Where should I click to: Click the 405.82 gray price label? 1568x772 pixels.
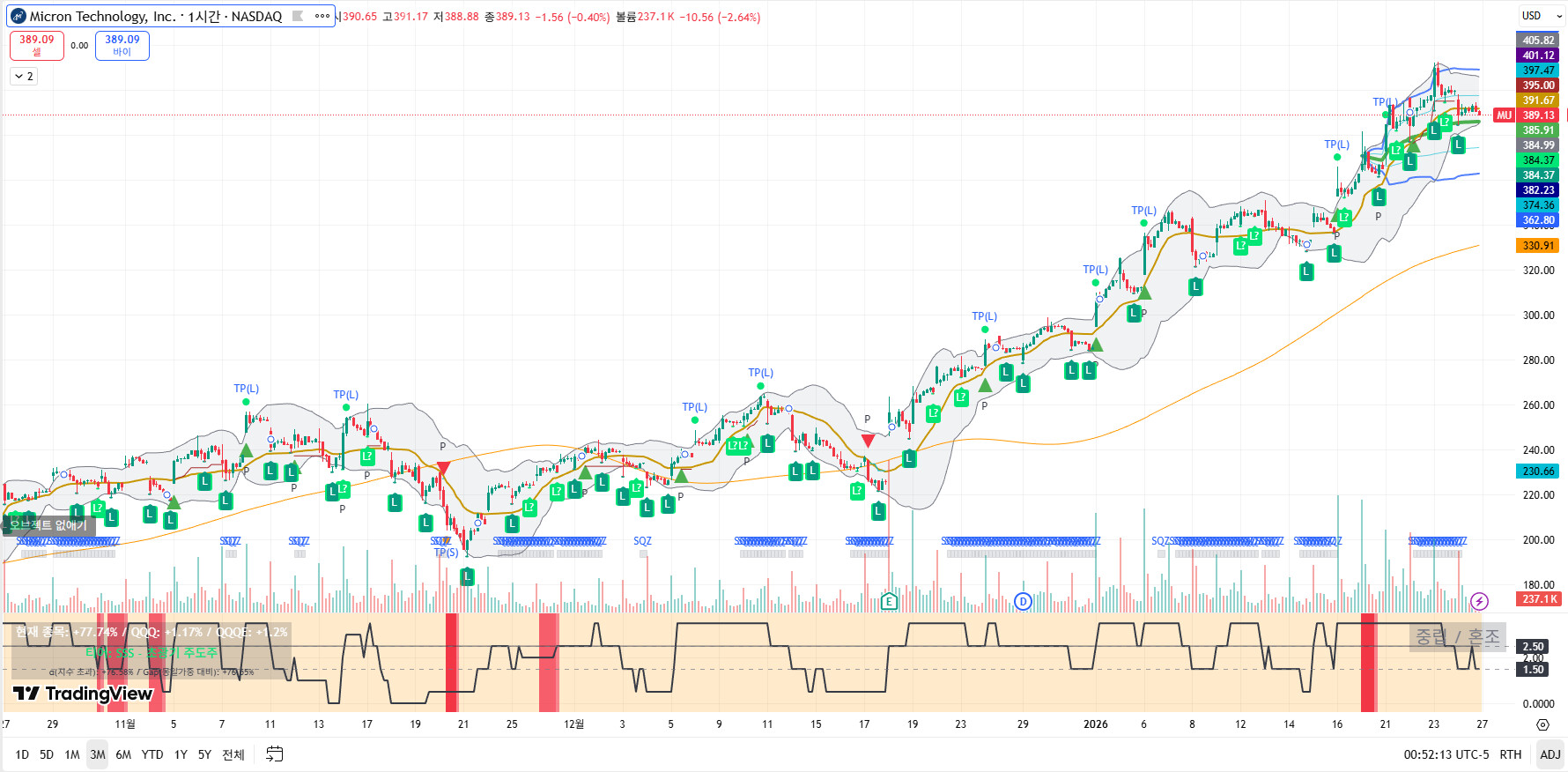coord(1538,41)
